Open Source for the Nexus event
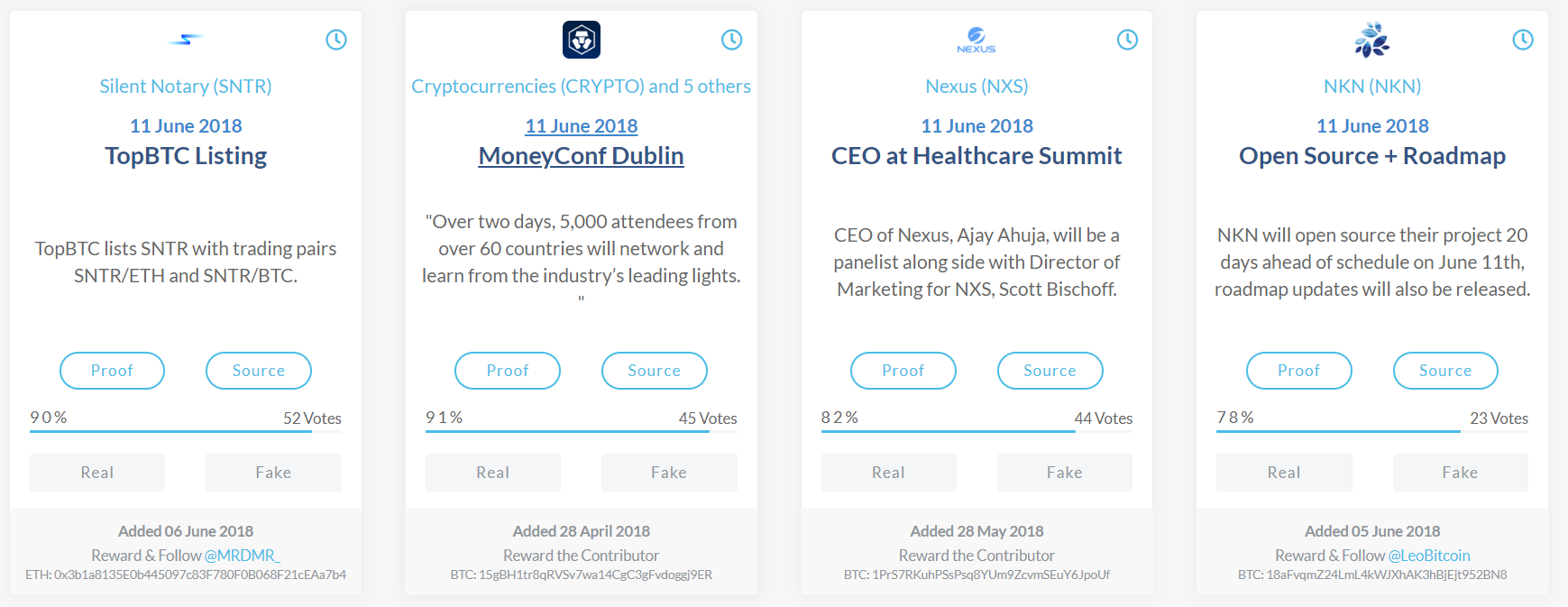 1050,371
